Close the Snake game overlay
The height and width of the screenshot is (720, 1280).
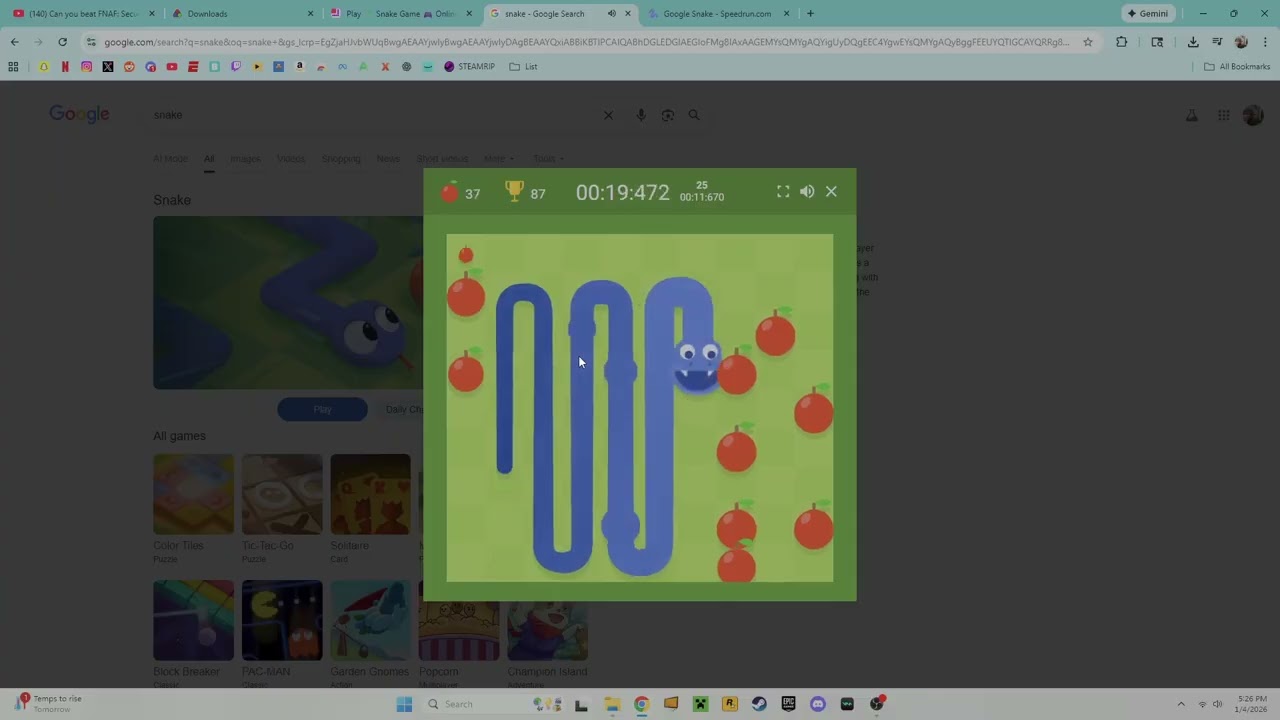831,191
